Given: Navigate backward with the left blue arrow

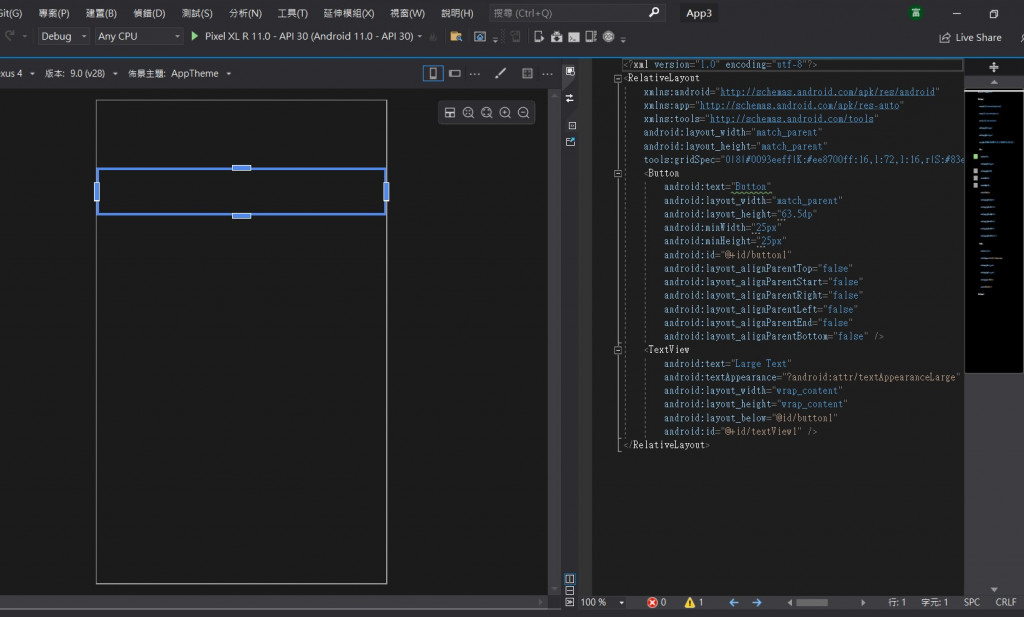Looking at the screenshot, I should 733,603.
